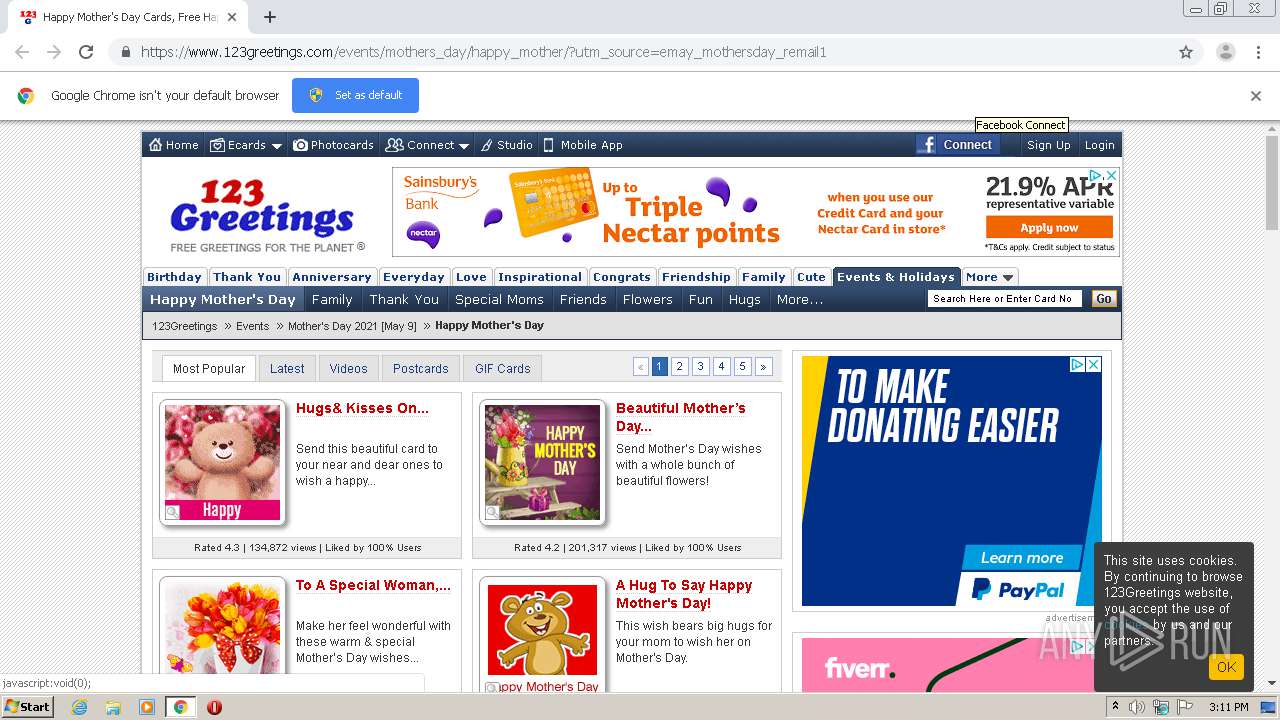Open the Love category tab
This screenshot has width=1280, height=720.
(x=471, y=277)
